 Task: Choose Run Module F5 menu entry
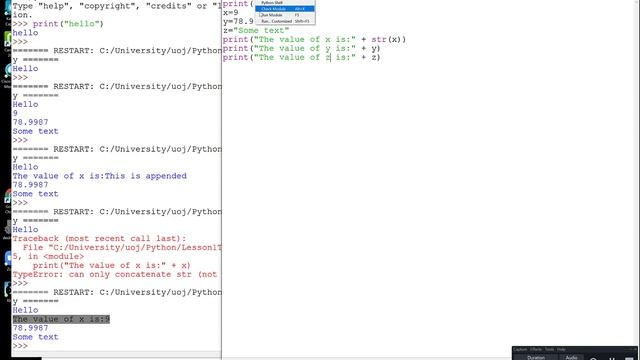[285, 15]
